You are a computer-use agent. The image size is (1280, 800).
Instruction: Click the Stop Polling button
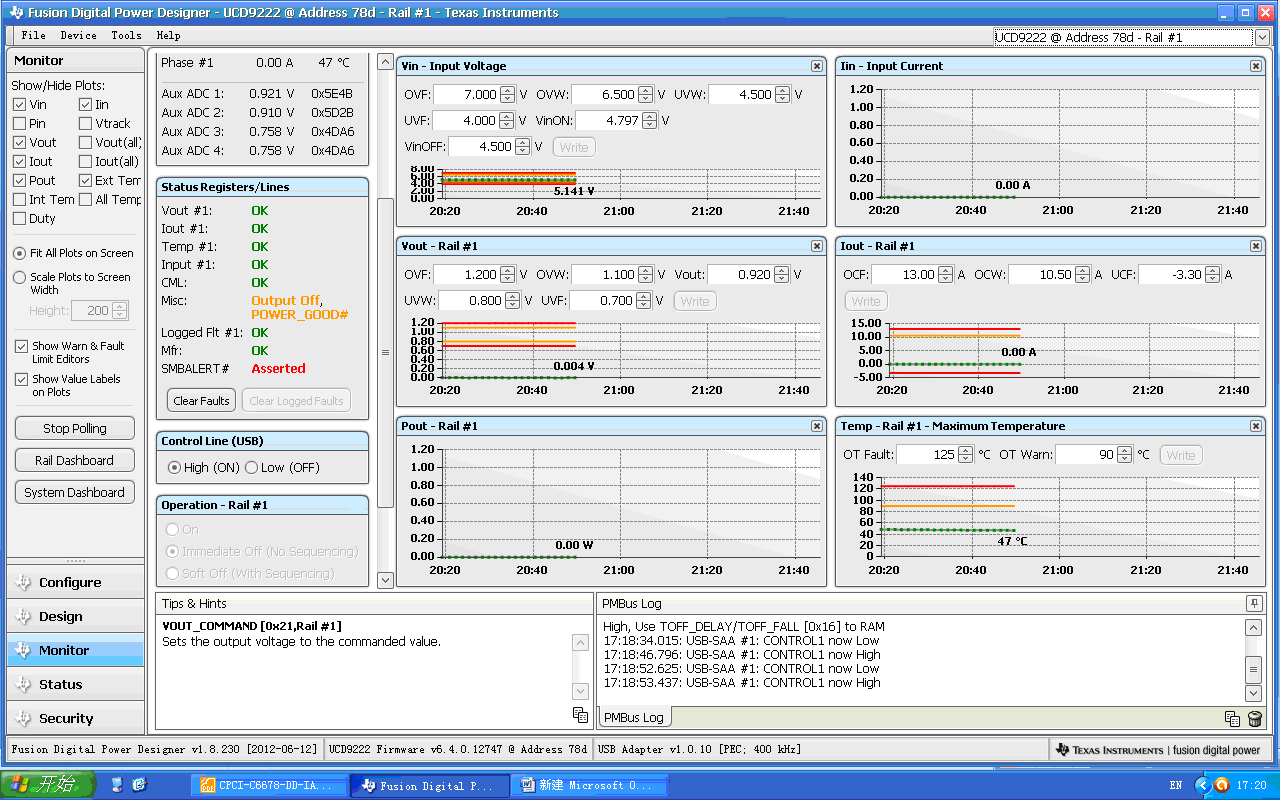74,428
